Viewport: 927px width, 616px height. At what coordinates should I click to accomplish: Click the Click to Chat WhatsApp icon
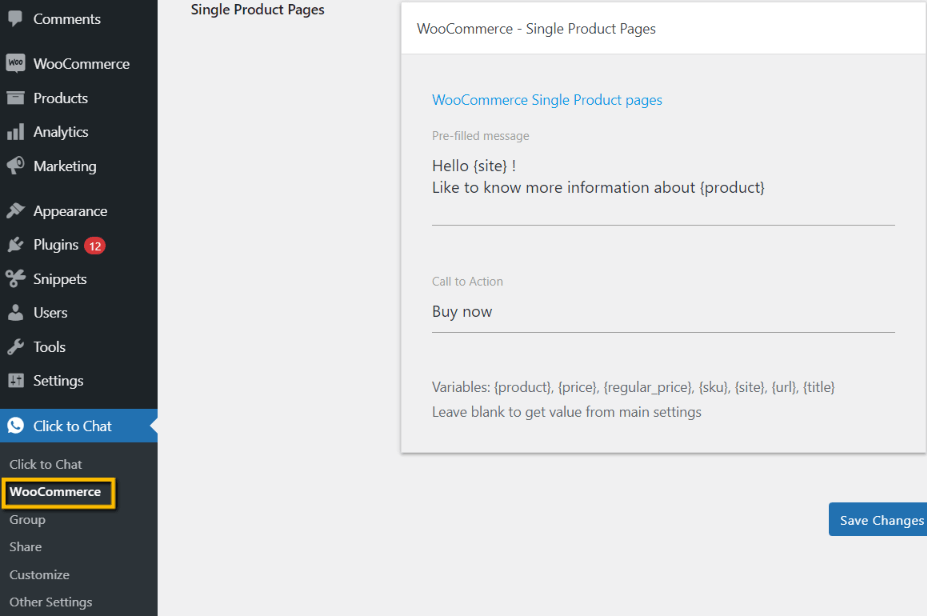pos(15,426)
